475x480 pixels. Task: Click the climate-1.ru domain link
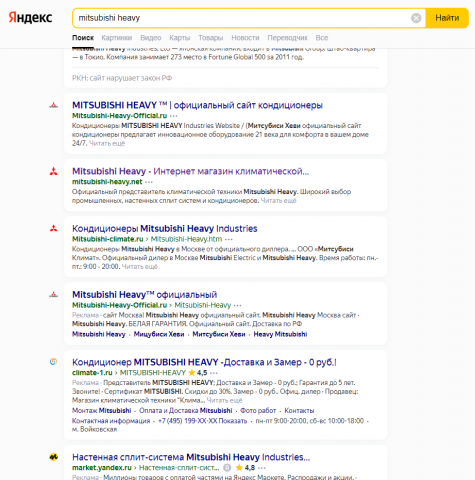click(x=92, y=373)
